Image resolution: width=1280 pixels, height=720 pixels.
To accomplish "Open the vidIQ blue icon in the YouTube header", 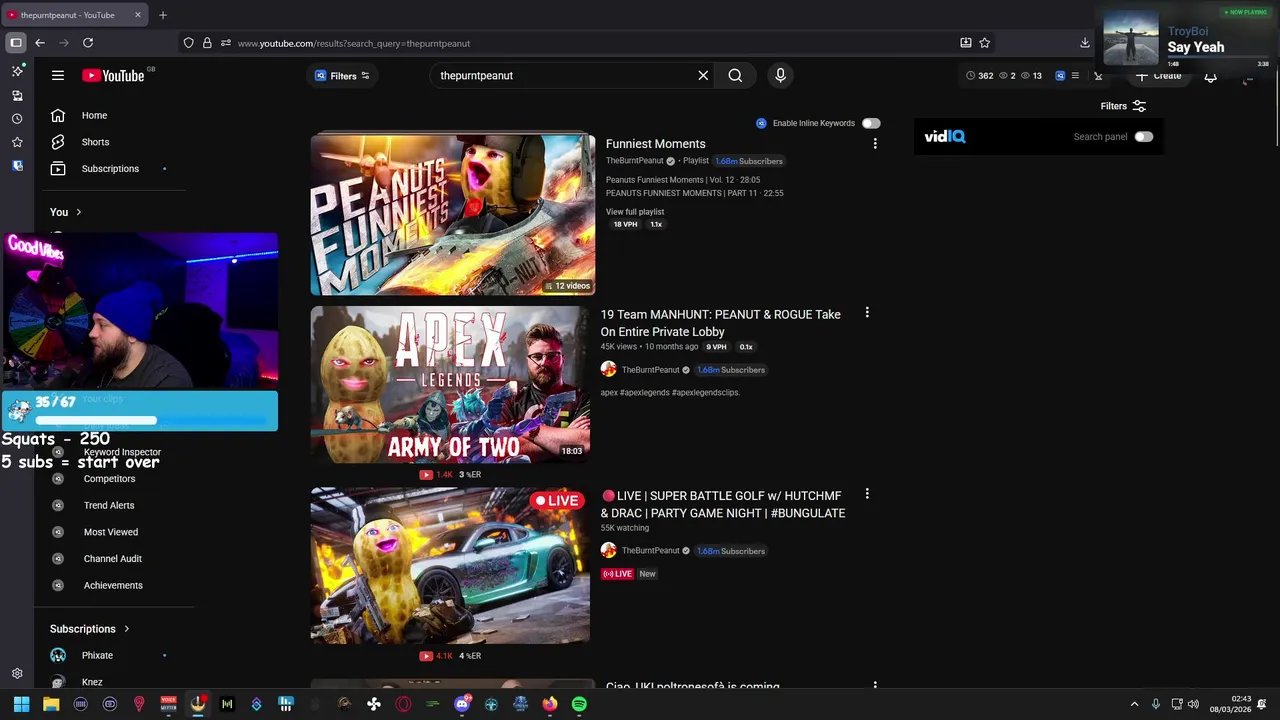I will click(x=1060, y=76).
